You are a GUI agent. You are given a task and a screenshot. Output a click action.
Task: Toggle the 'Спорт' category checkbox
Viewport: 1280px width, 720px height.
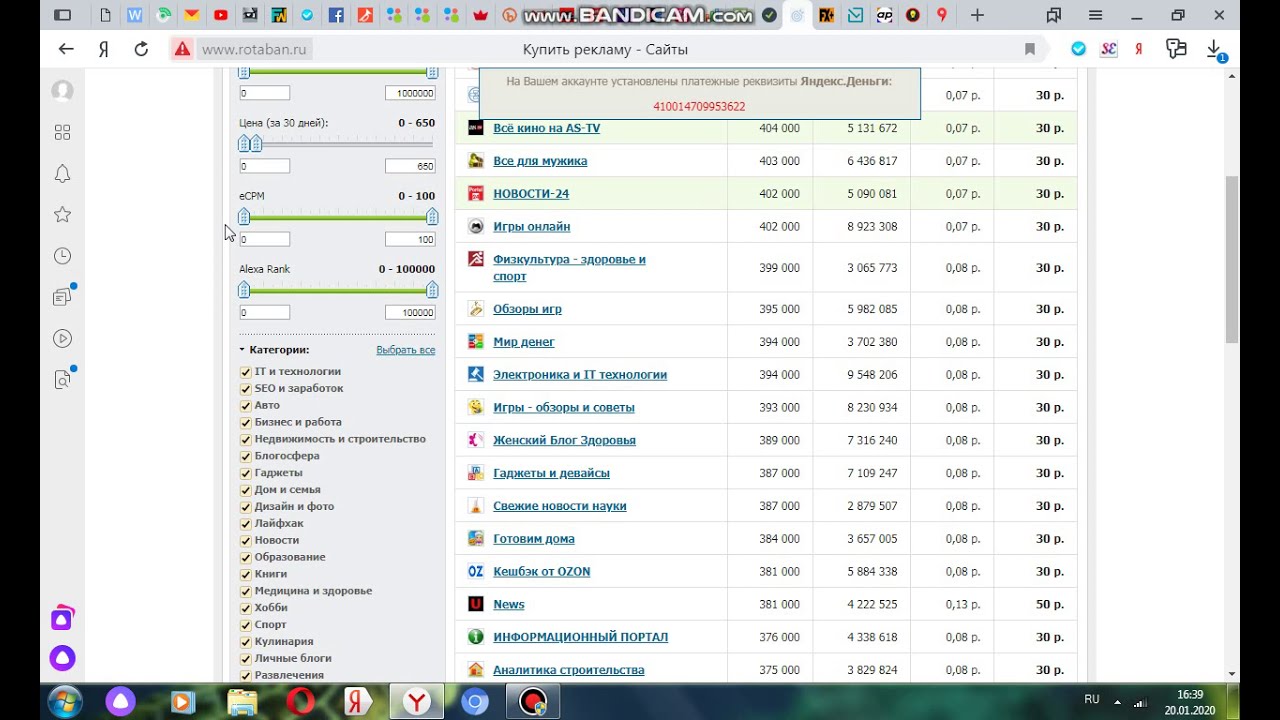click(245, 624)
